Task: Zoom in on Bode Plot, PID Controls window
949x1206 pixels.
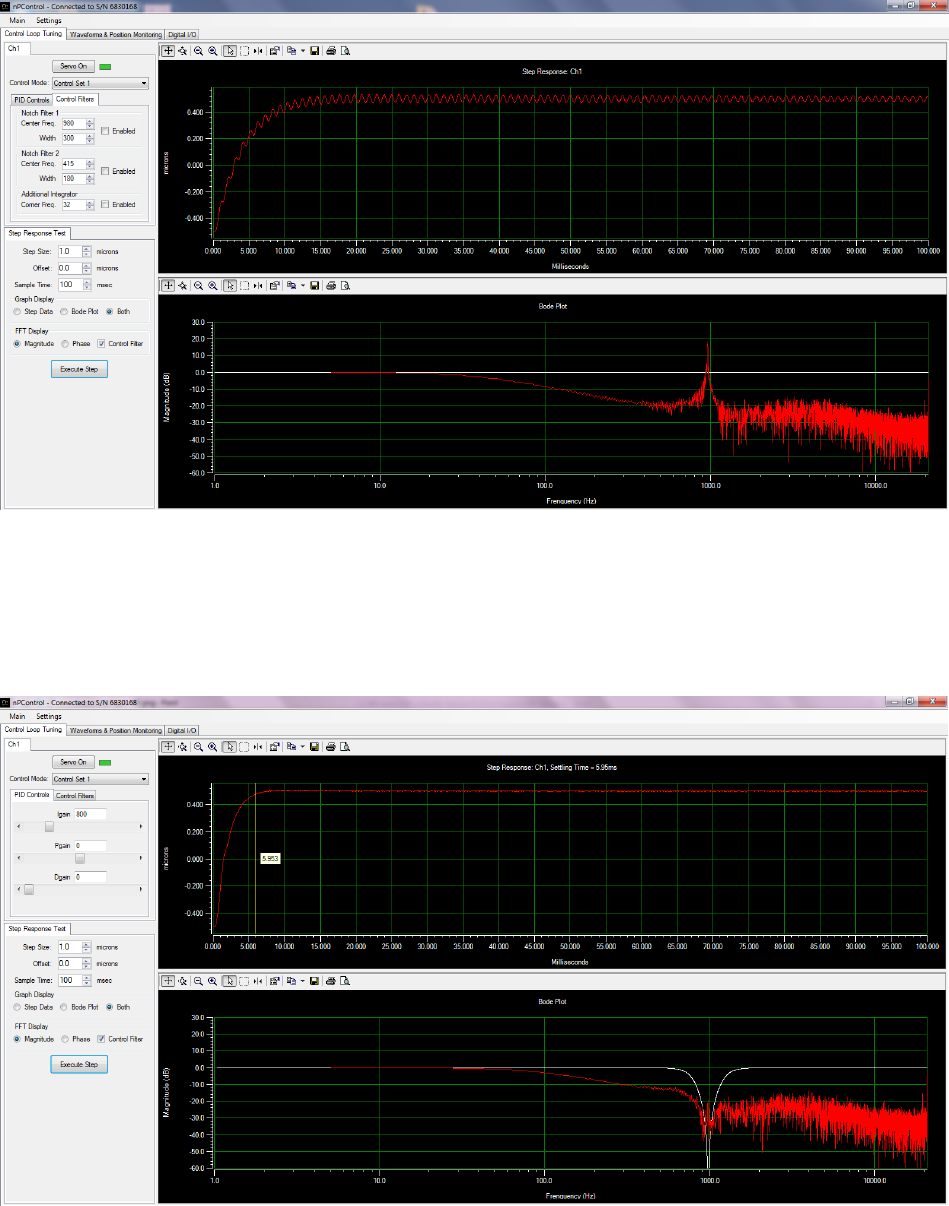Action: (x=213, y=981)
